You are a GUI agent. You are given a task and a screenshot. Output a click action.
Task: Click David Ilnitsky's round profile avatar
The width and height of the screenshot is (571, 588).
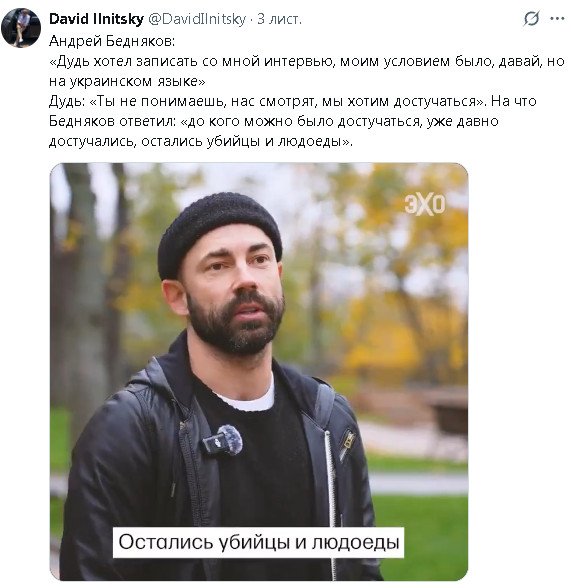[21, 27]
